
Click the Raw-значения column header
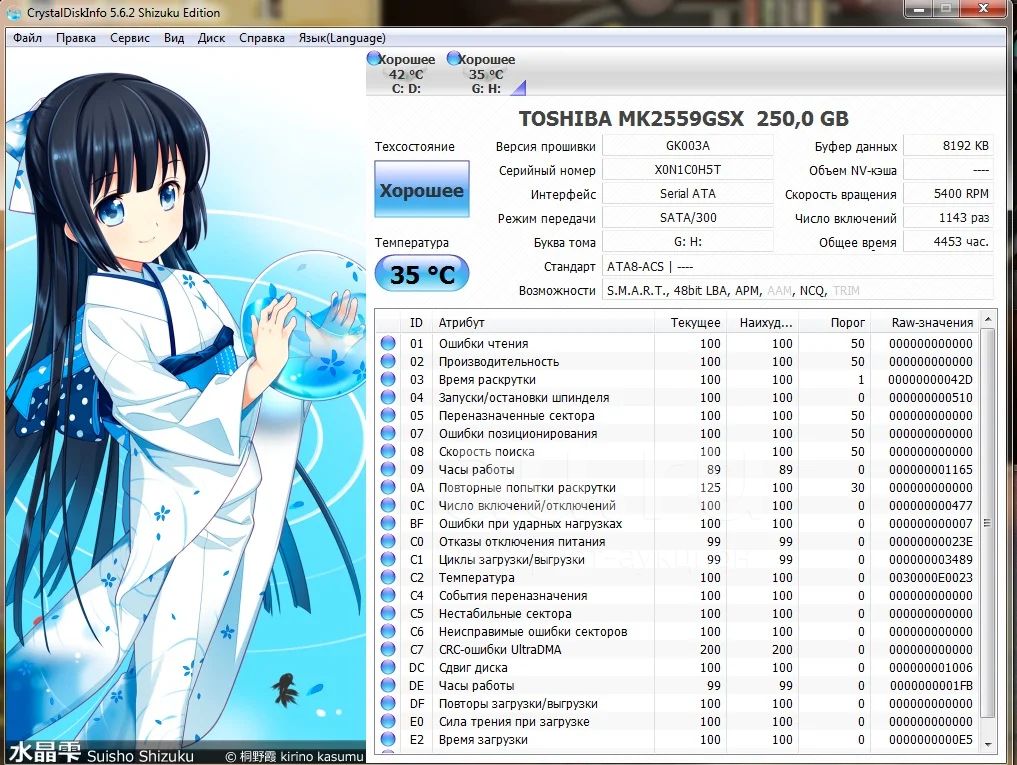[x=925, y=322]
